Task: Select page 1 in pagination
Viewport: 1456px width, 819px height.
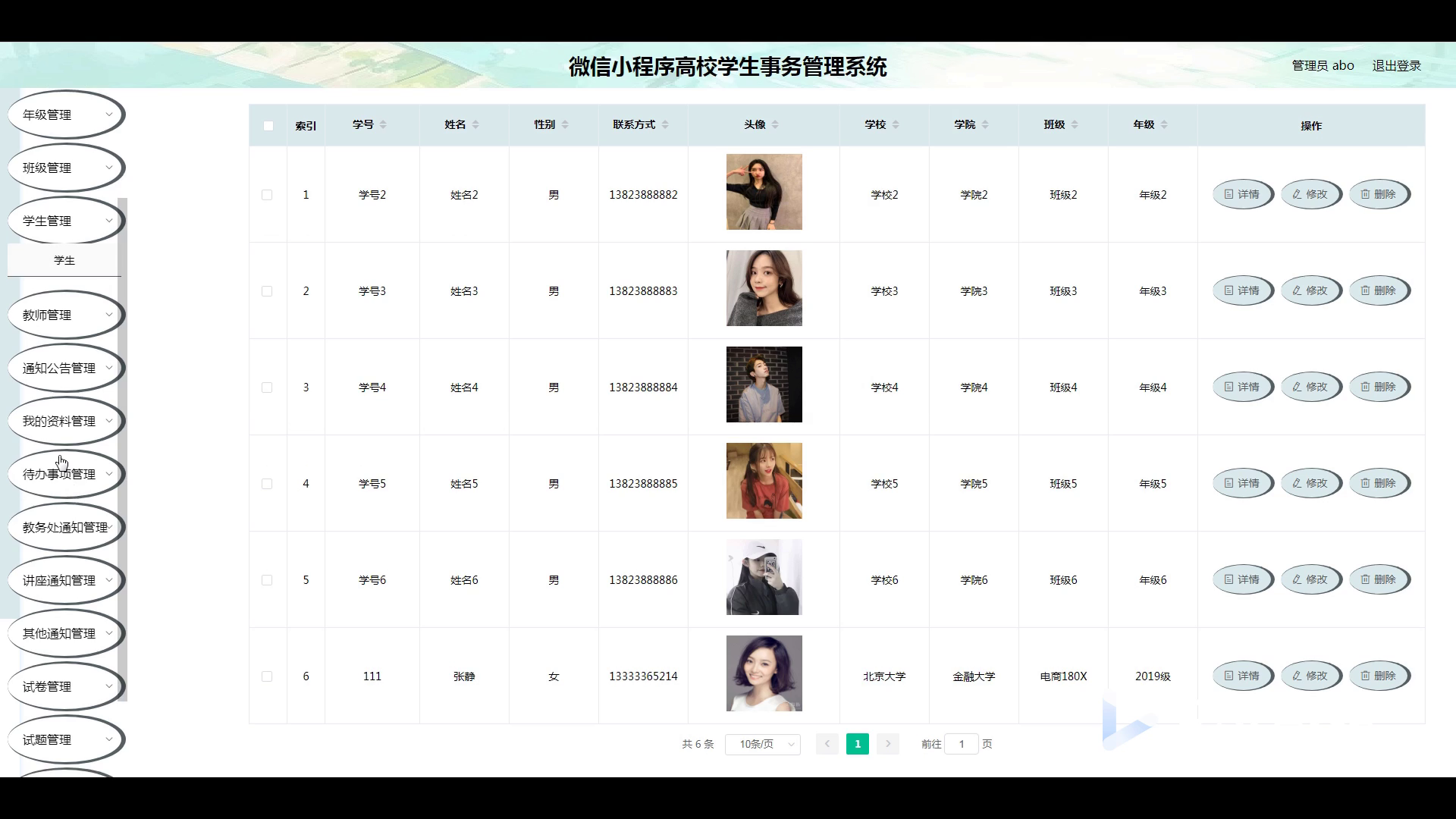Action: click(858, 744)
